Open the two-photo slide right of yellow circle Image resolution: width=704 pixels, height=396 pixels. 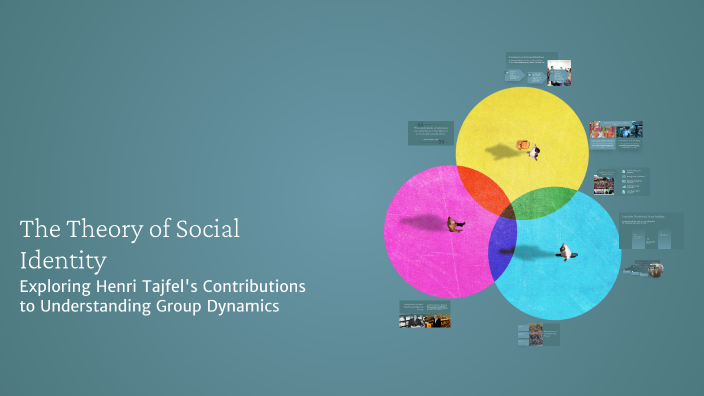616,135
